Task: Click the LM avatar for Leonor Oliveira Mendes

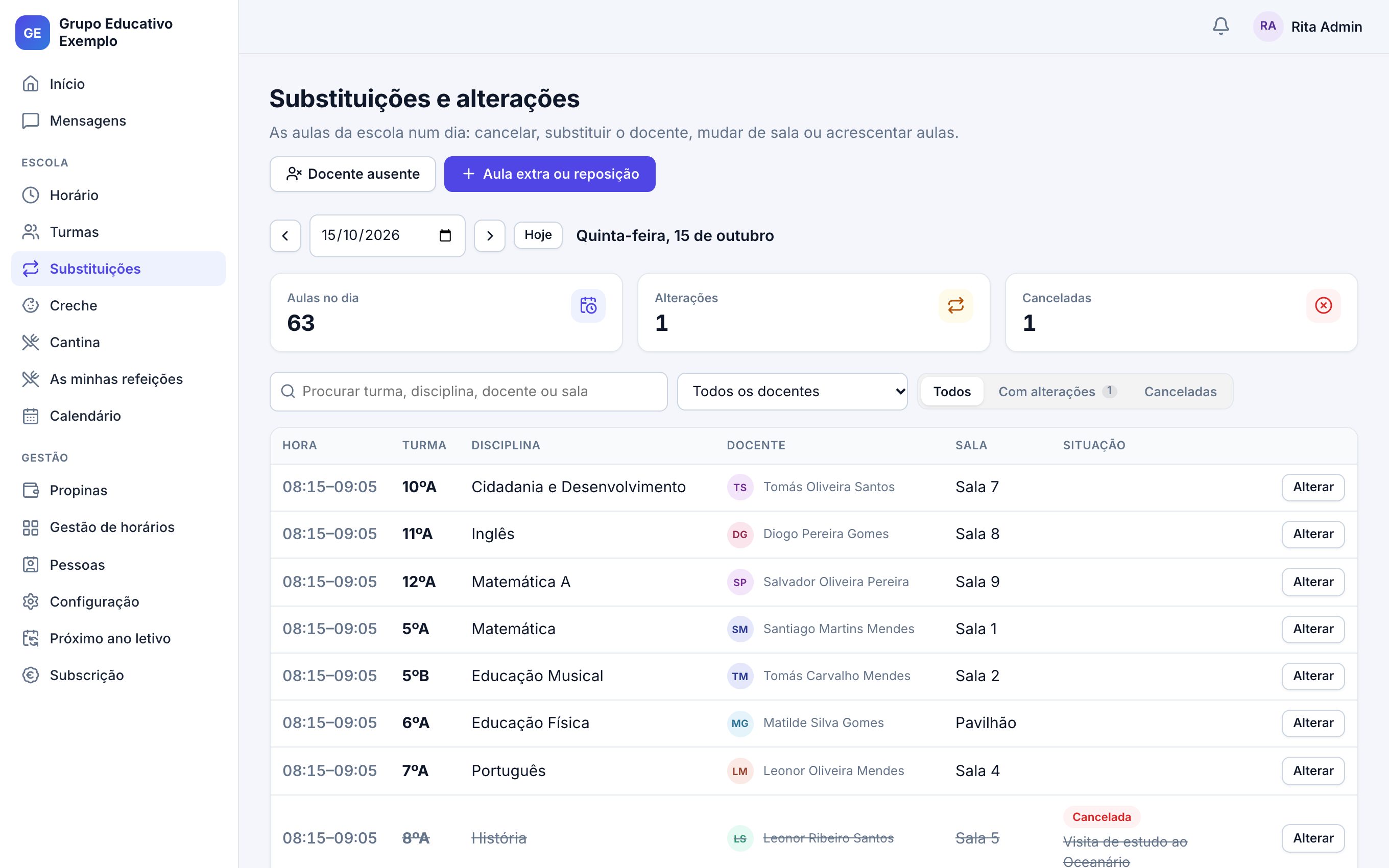Action: click(740, 771)
